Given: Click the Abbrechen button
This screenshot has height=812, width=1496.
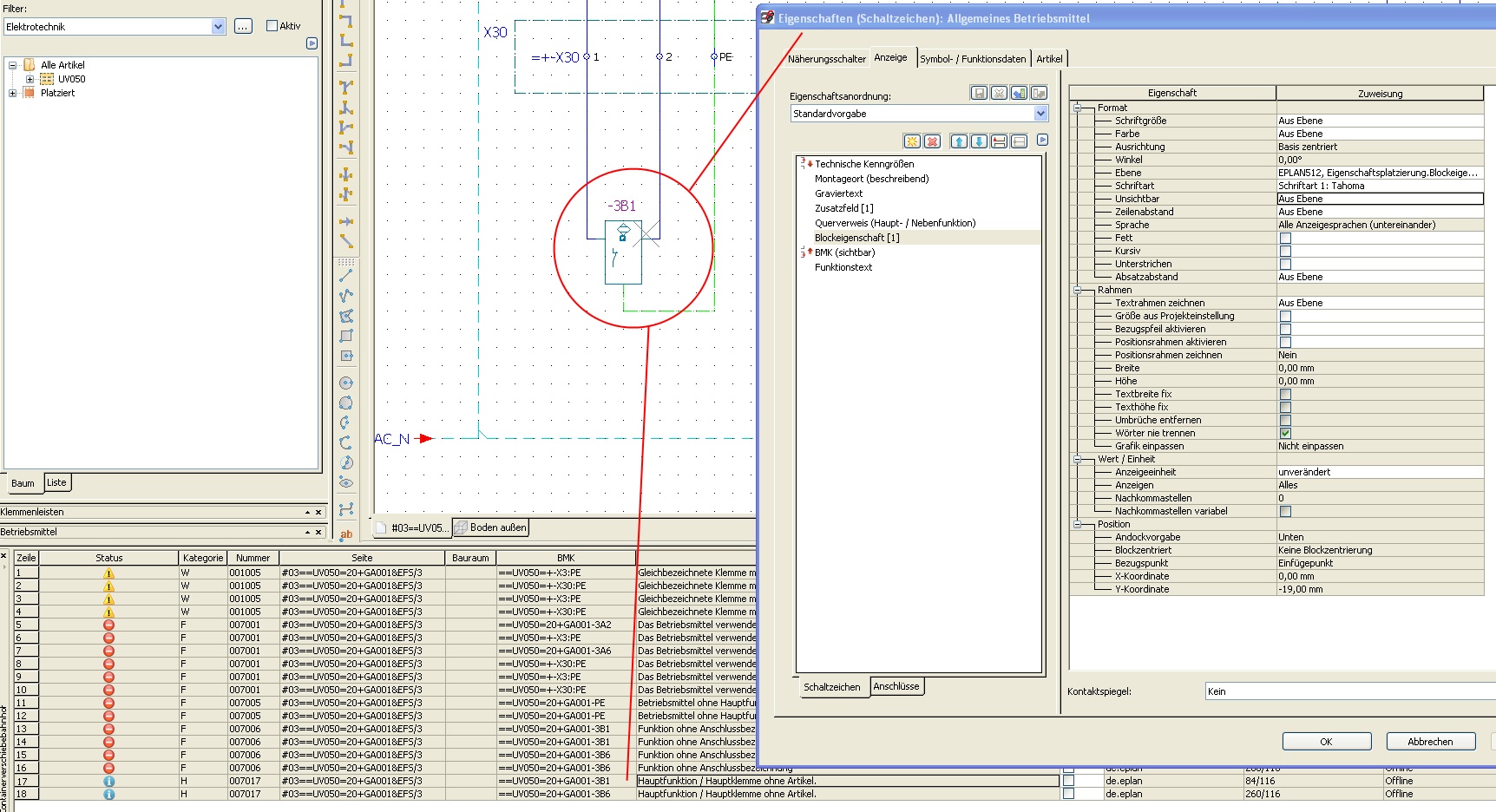Looking at the screenshot, I should tap(1430, 742).
